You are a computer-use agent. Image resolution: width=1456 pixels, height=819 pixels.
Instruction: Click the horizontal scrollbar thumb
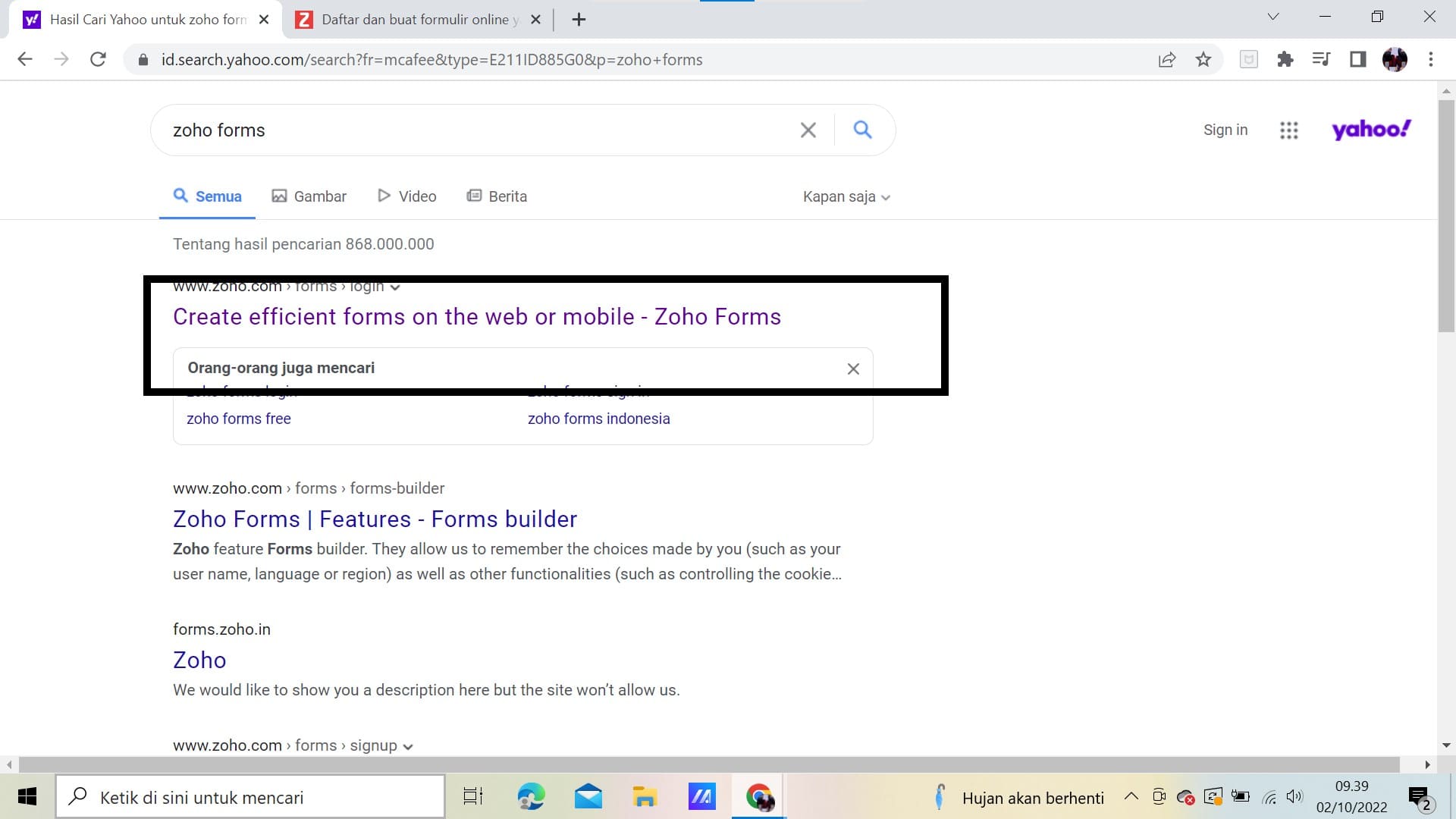click(709, 764)
